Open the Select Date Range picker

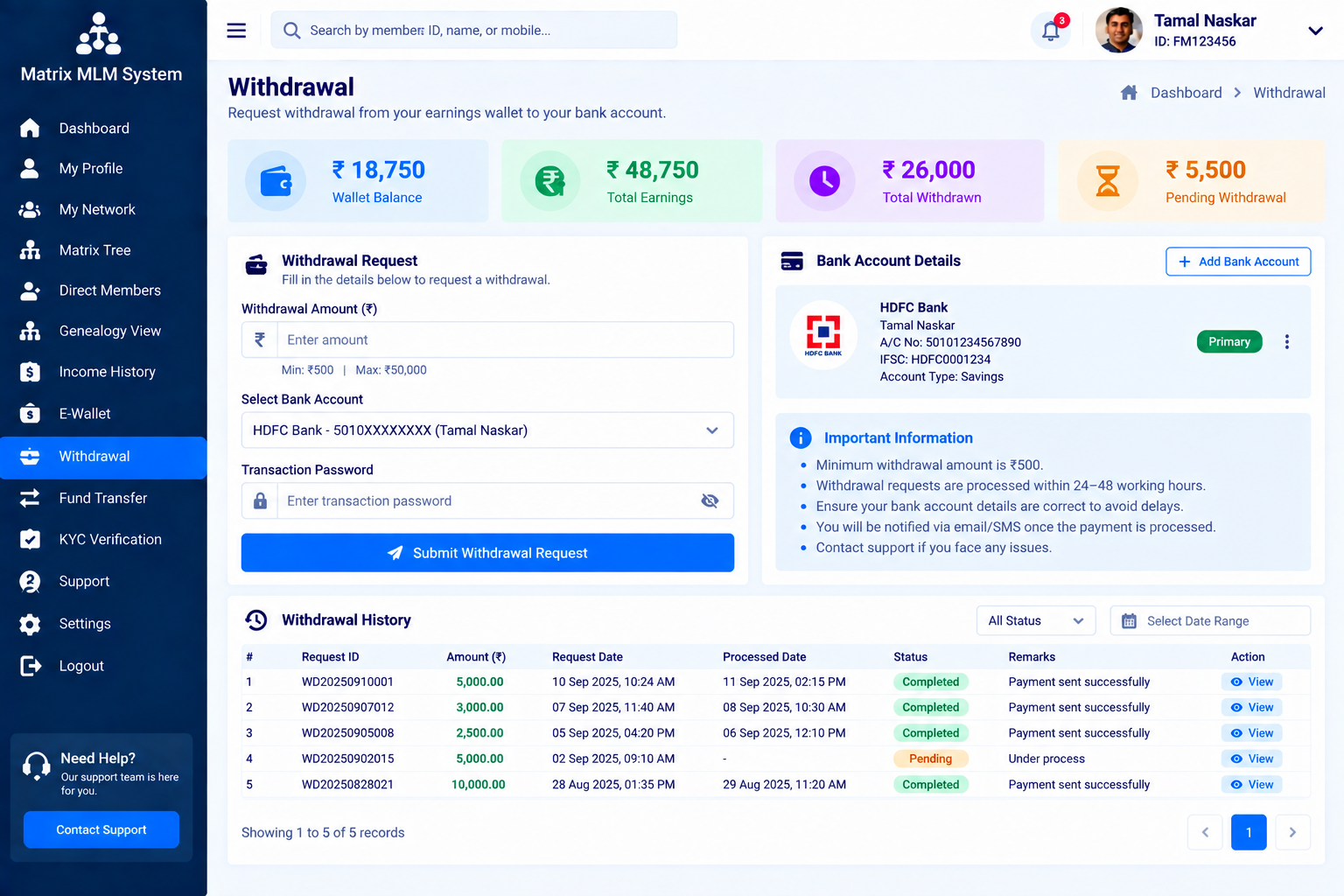point(1210,620)
